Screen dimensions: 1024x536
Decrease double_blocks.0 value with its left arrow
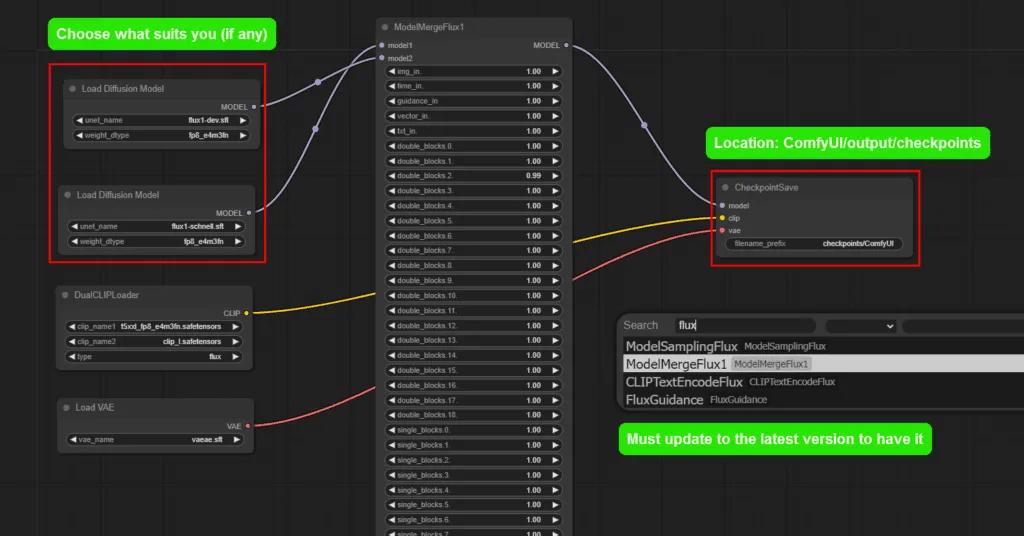pos(392,146)
